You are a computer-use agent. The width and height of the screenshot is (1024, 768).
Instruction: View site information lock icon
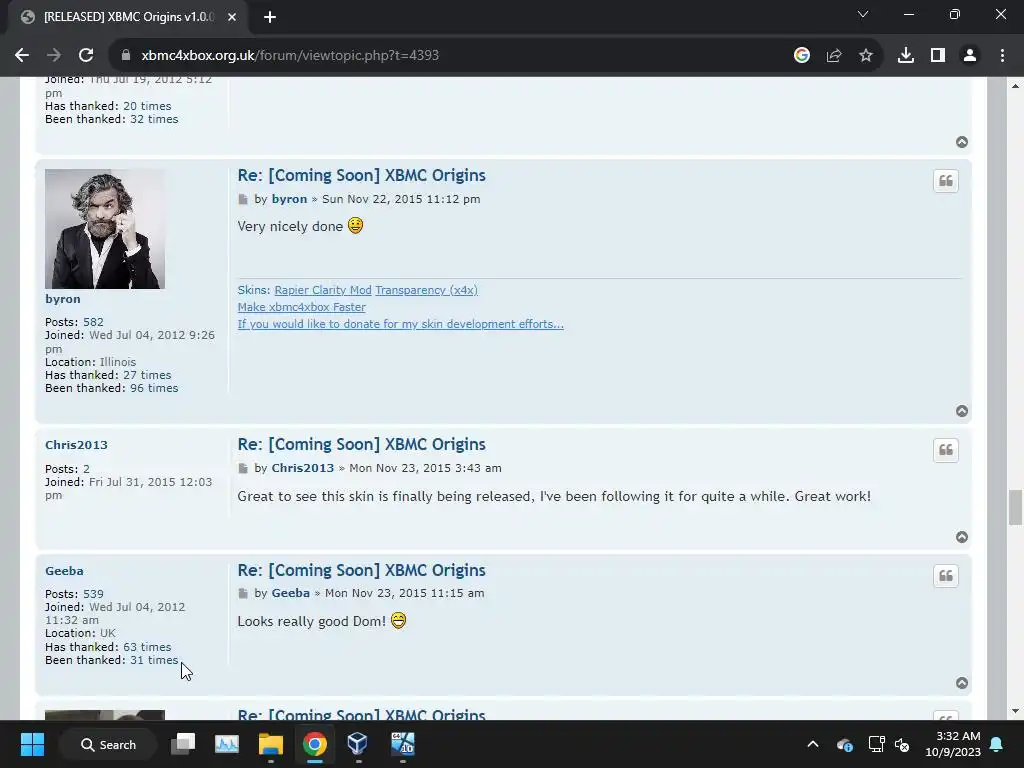tap(126, 56)
